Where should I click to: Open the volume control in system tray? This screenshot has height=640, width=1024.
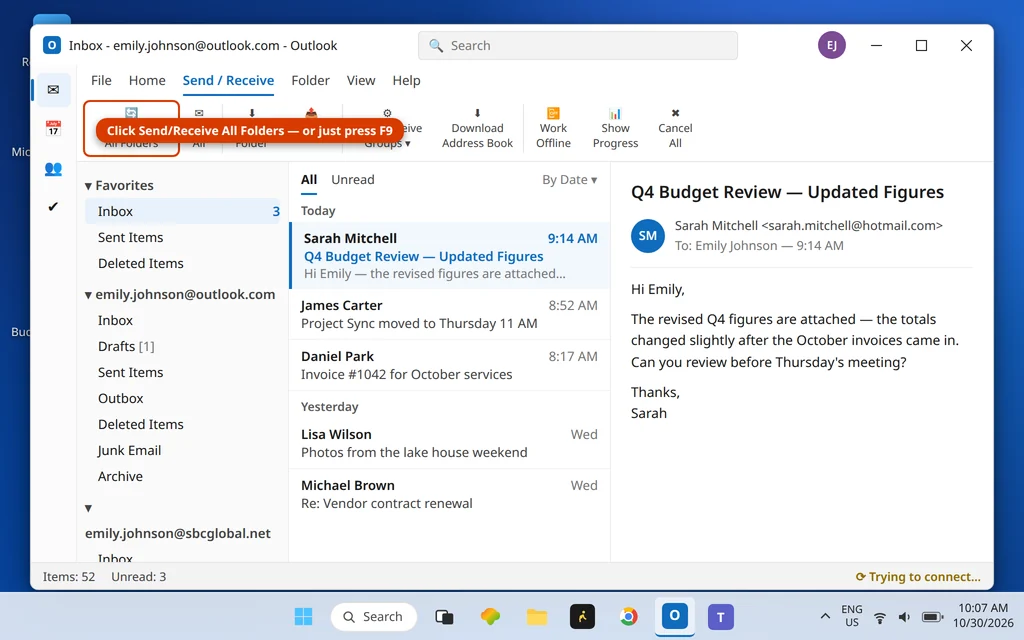tap(904, 617)
